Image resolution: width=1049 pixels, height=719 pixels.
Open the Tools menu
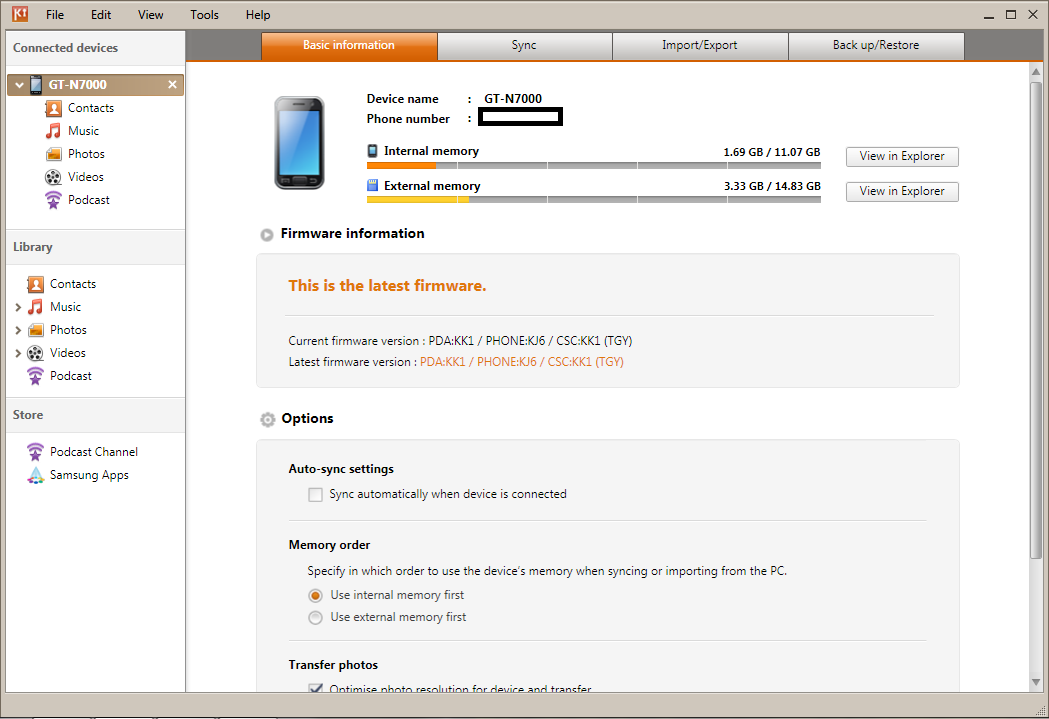[x=204, y=15]
